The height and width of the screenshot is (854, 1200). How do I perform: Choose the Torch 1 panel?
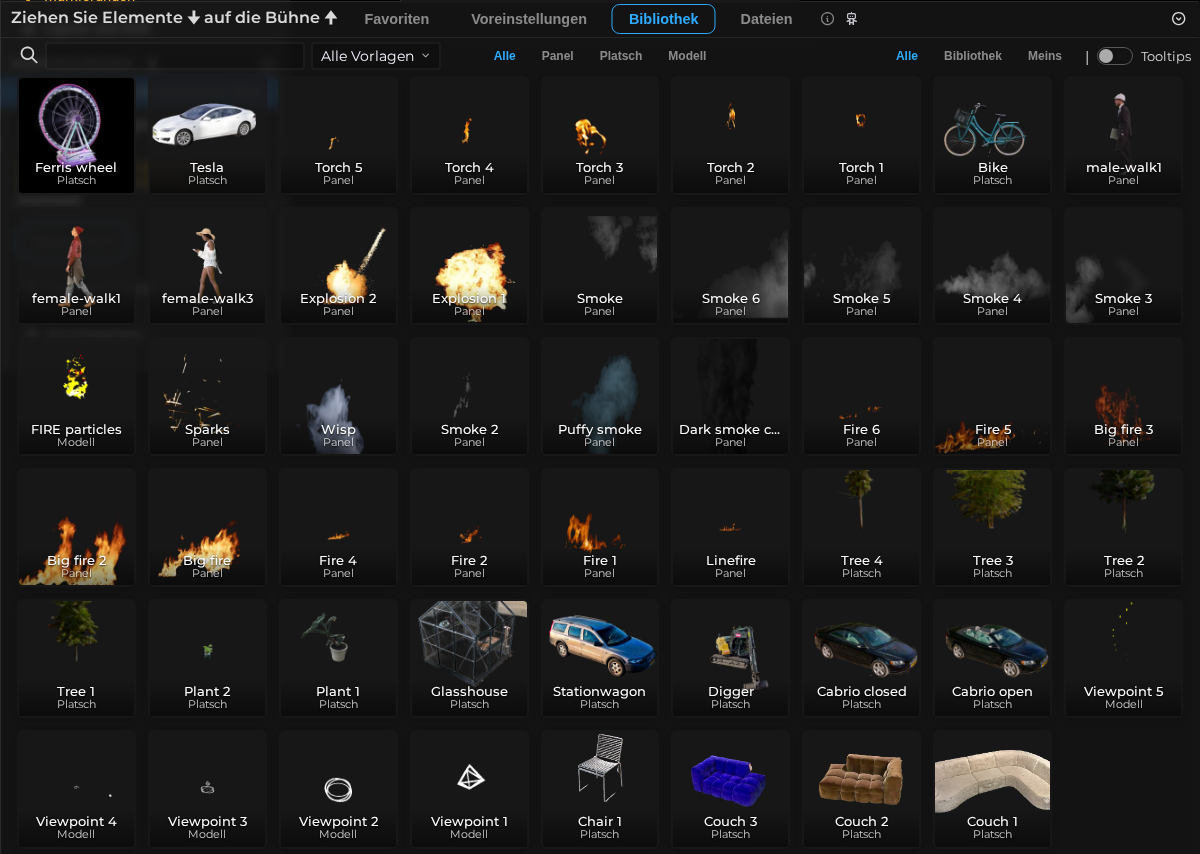[x=861, y=135]
